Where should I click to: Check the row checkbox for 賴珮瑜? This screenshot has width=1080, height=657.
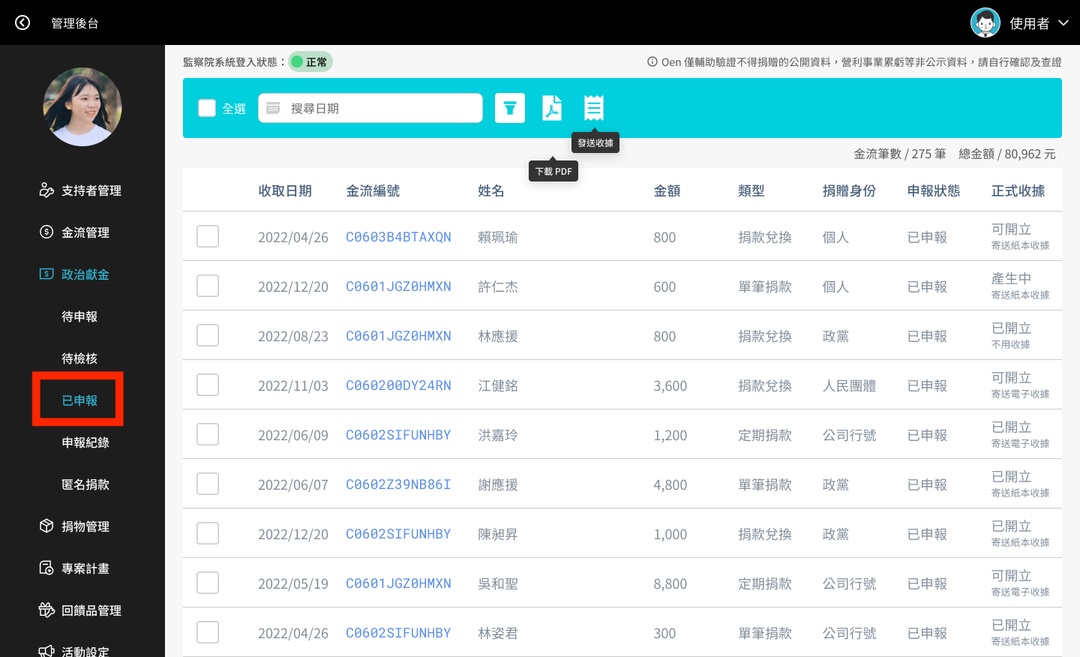point(207,236)
